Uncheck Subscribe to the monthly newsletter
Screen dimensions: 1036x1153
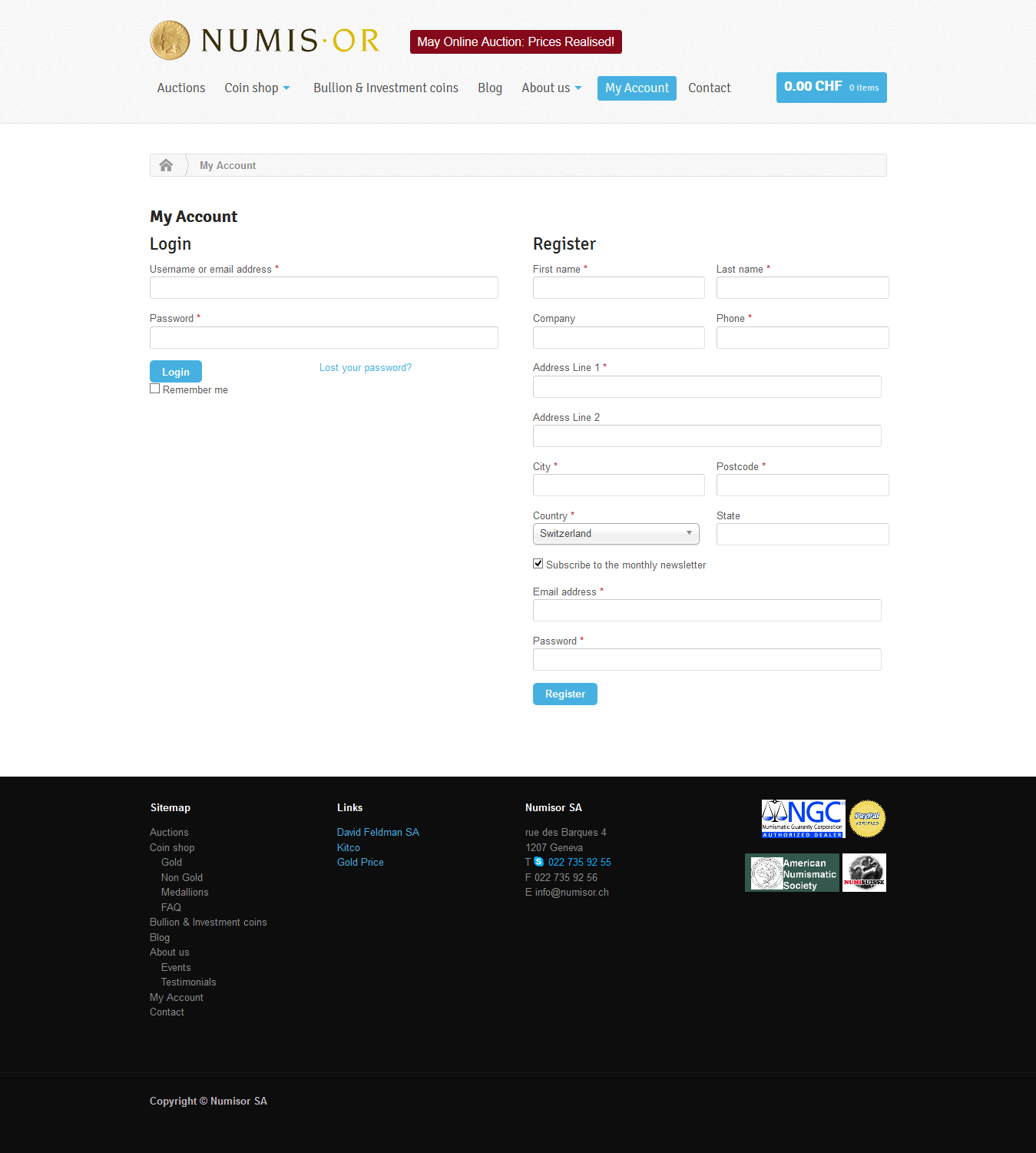(538, 564)
